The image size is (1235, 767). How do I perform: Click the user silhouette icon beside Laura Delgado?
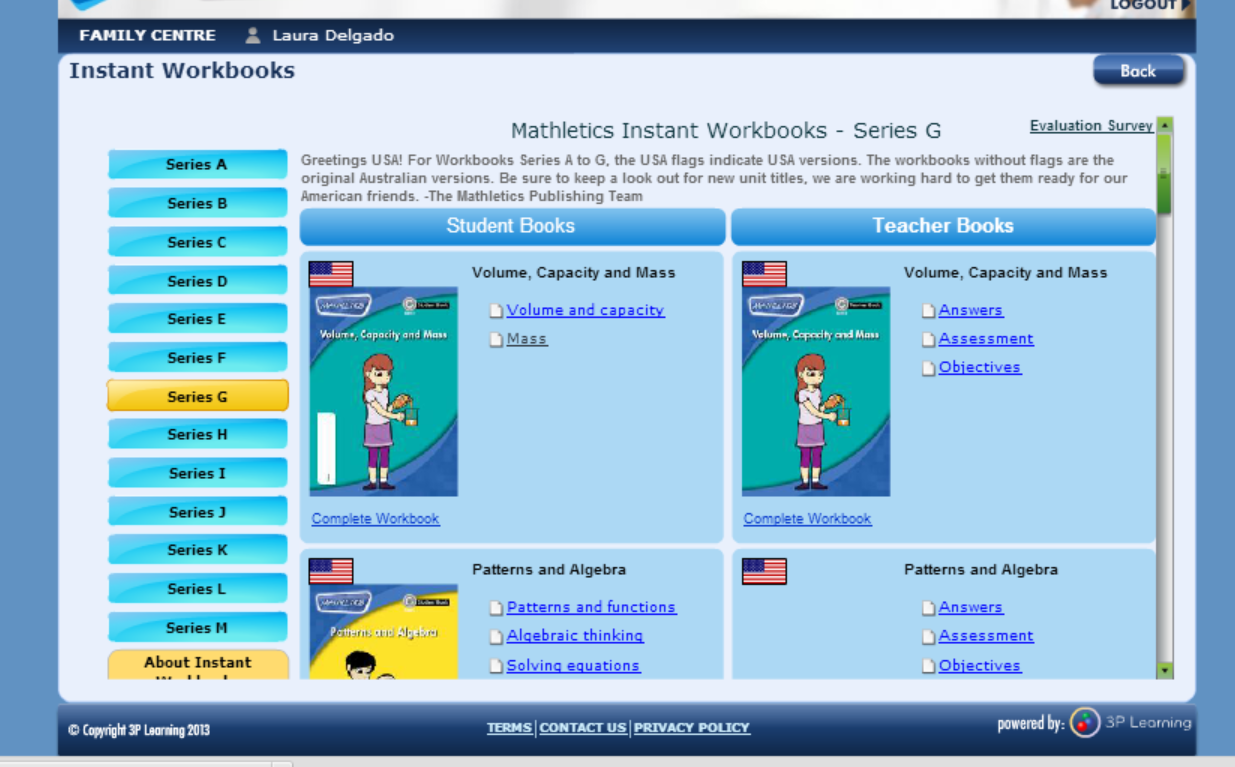click(x=254, y=34)
